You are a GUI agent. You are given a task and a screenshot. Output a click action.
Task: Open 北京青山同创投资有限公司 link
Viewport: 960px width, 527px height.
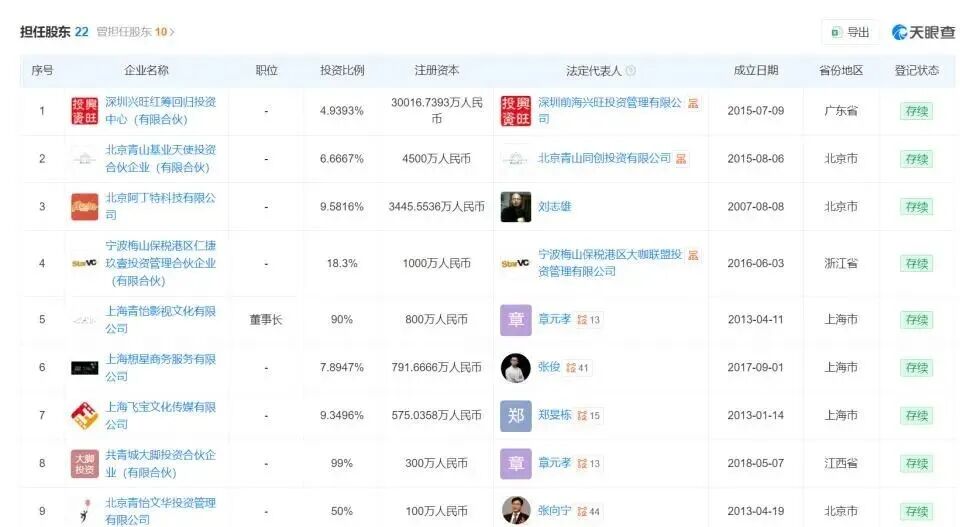(x=604, y=159)
